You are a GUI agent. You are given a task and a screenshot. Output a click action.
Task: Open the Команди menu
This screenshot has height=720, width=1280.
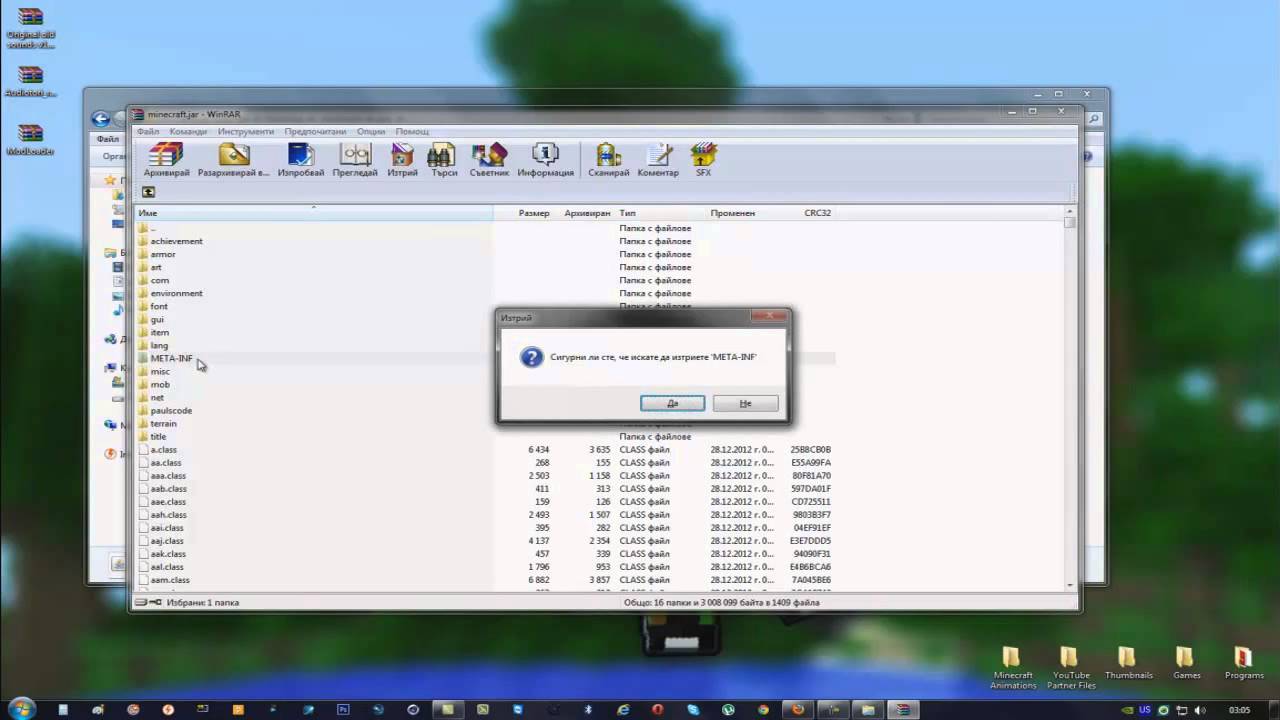tap(188, 131)
